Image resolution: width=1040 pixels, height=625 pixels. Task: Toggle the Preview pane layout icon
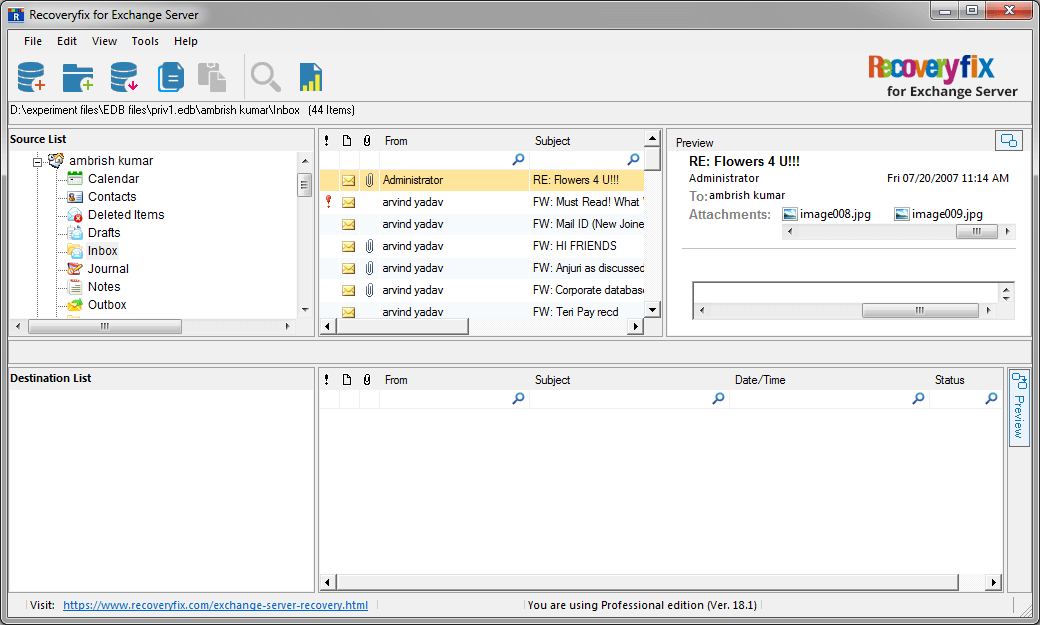click(1008, 141)
